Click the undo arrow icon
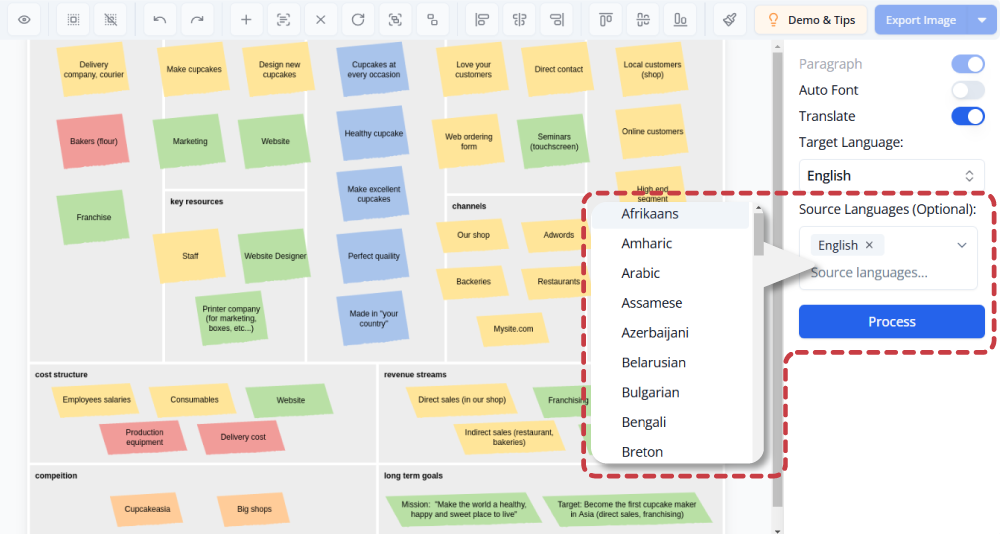Image resolution: width=1000 pixels, height=534 pixels. pos(161,19)
